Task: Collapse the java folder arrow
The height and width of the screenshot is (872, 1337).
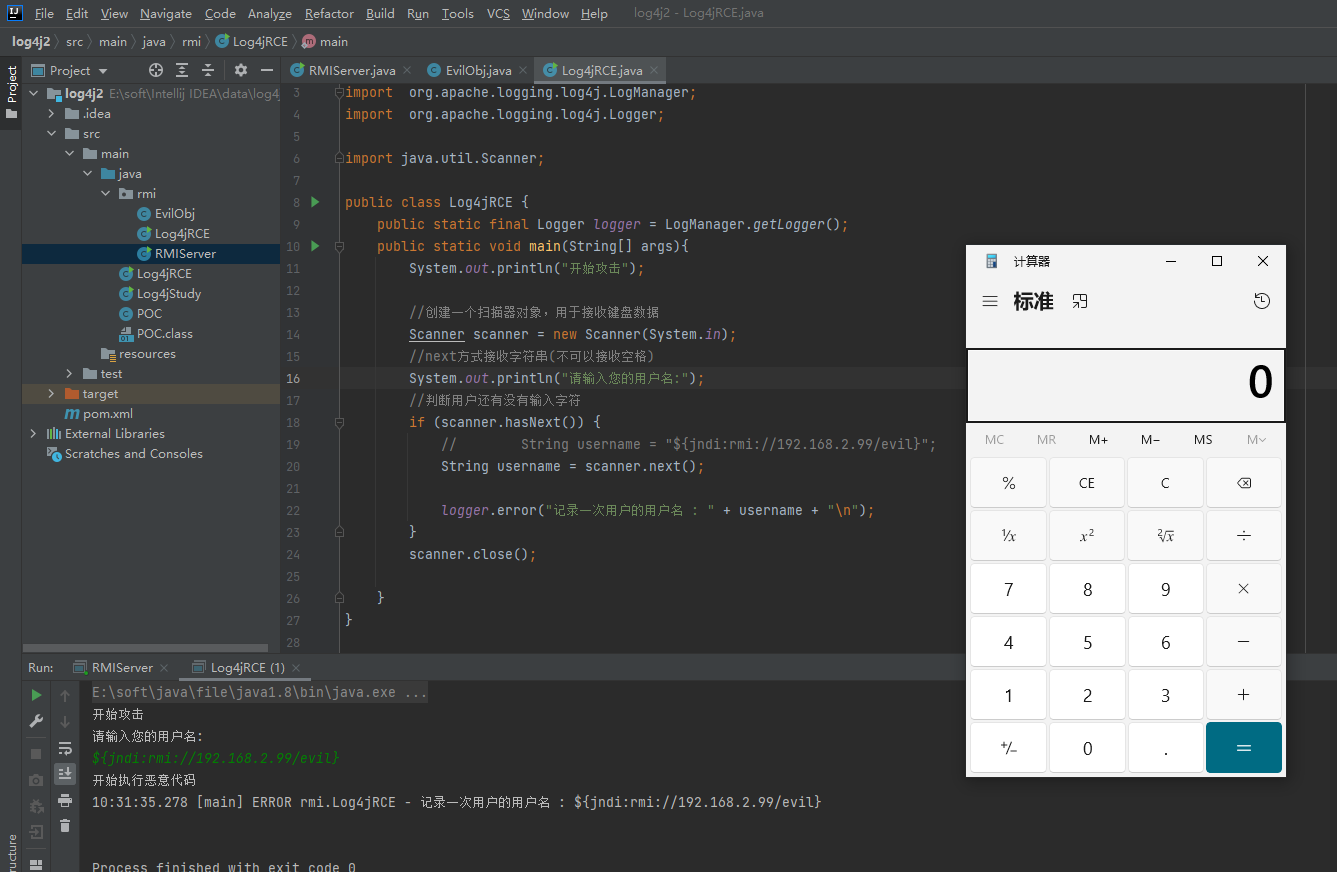Action: pos(88,174)
